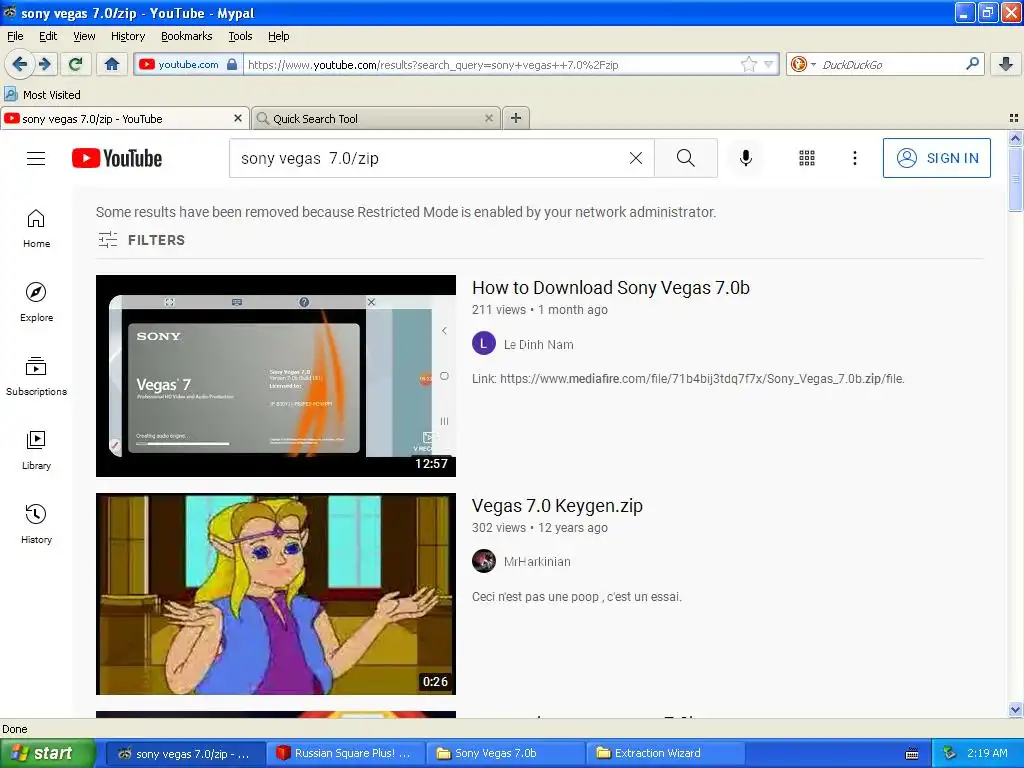1024x768 pixels.
Task: Open video titled How to Download Sony Vegas 7.0b
Action: [x=611, y=287]
